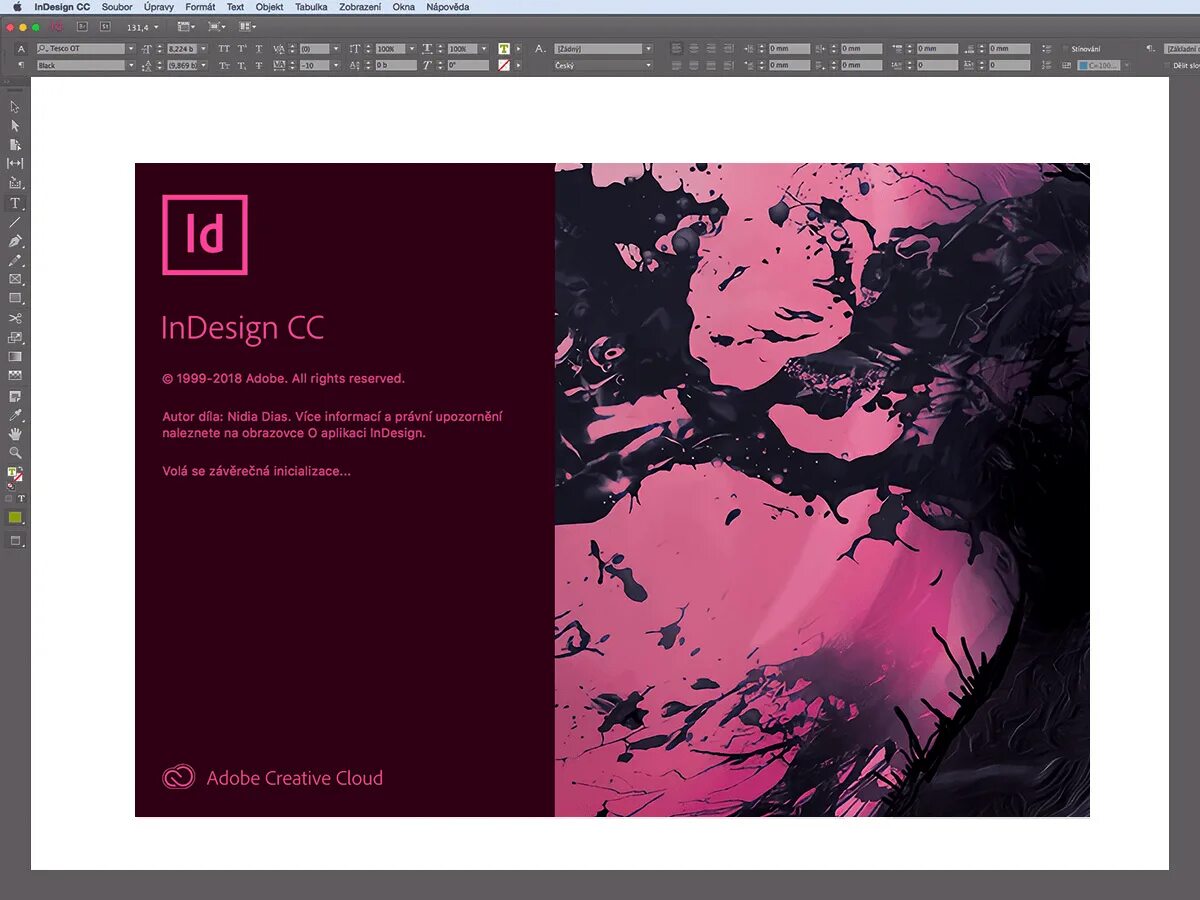
Task: Select the Direct Selection tool
Action: coord(15,126)
